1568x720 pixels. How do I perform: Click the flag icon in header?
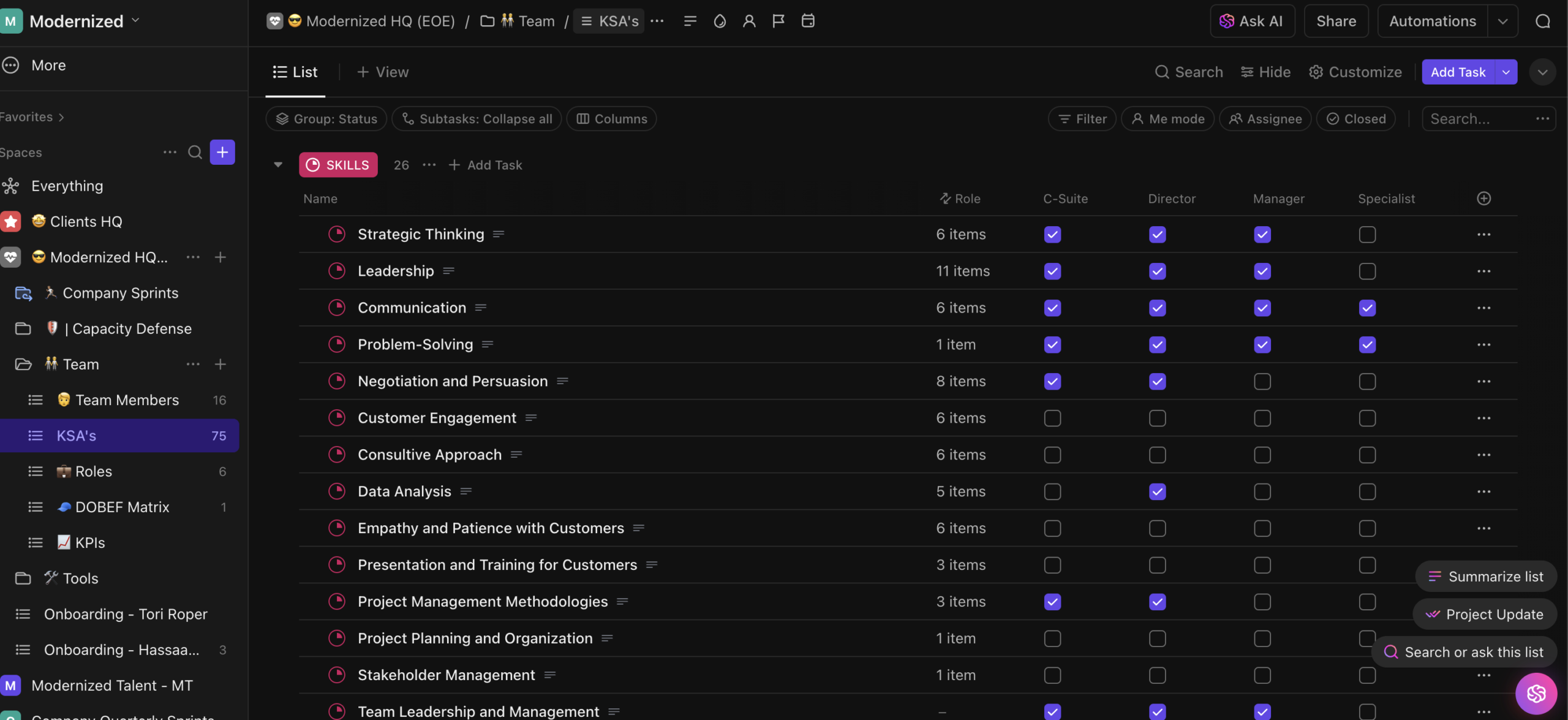[778, 21]
